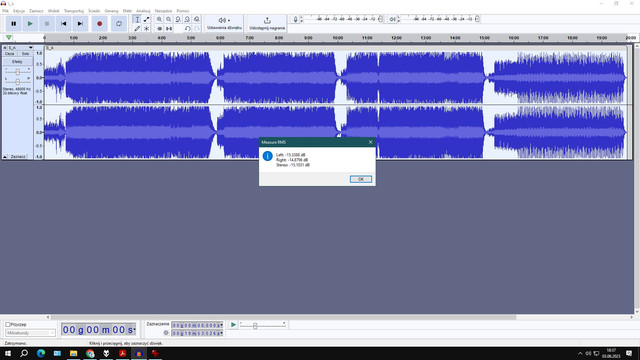This screenshot has width=640, height=360.
Task: Toggle the Solo button on track
Action: (25, 53)
